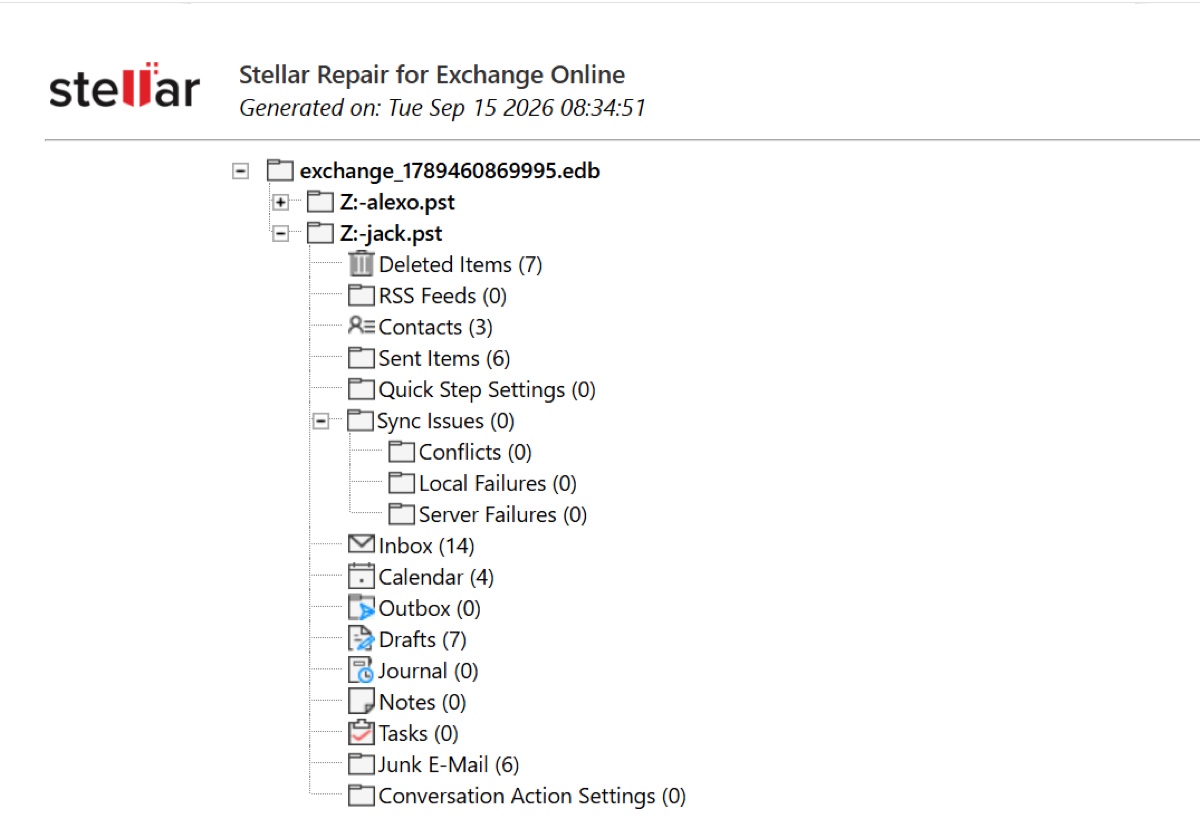Click the Junk E-Mail folder icon

361,765
